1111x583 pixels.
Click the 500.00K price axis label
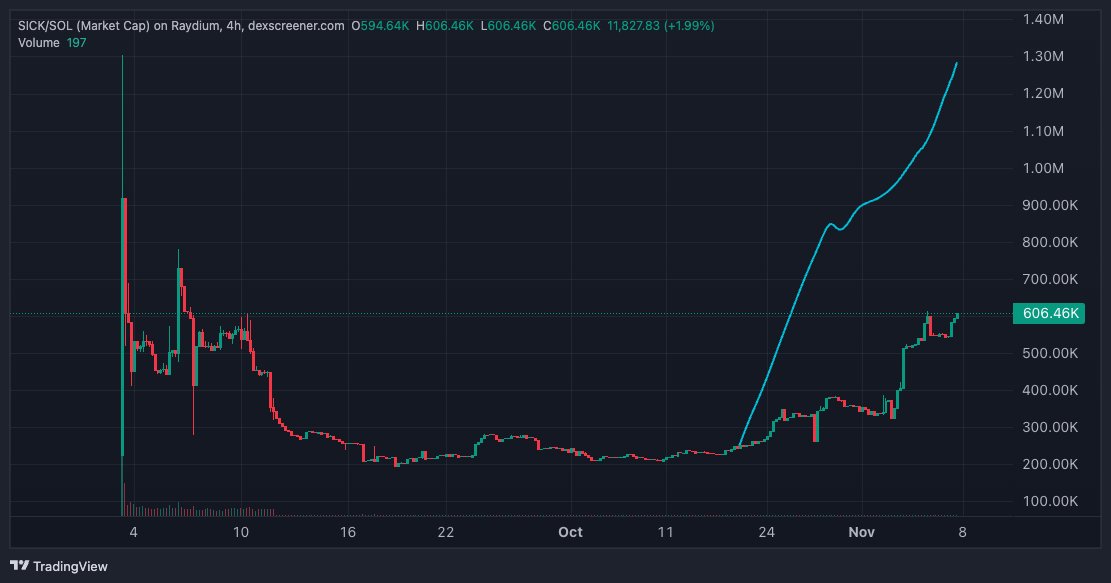1050,353
